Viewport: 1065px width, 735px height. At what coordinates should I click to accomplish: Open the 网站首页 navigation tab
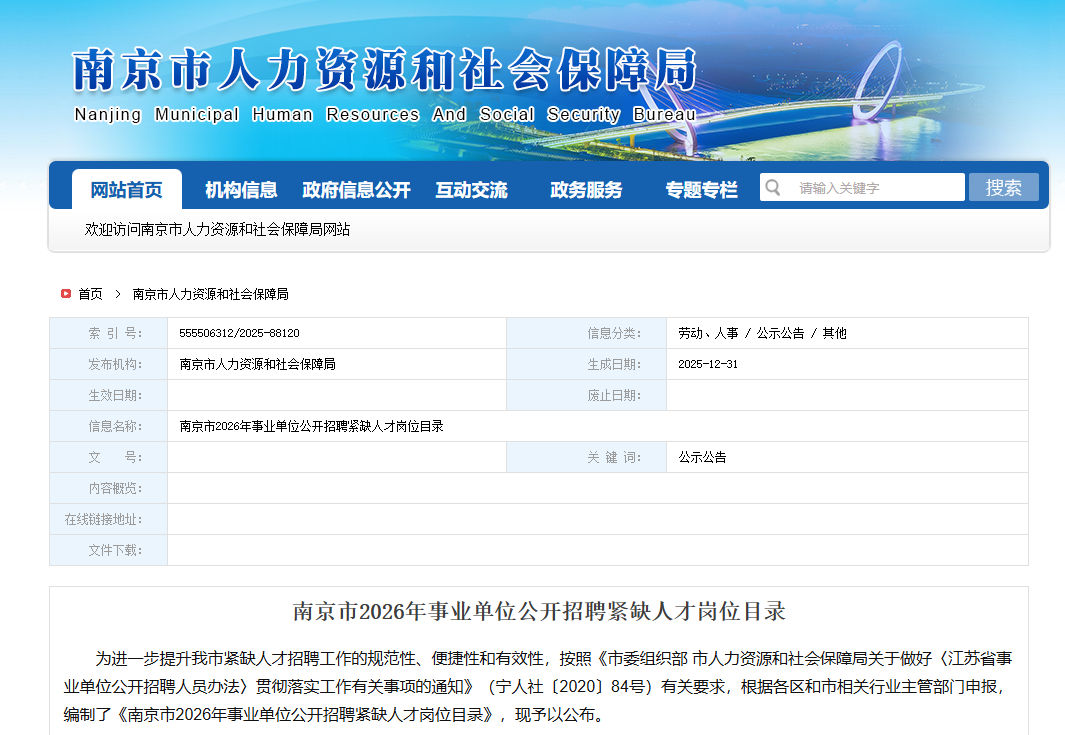point(126,190)
